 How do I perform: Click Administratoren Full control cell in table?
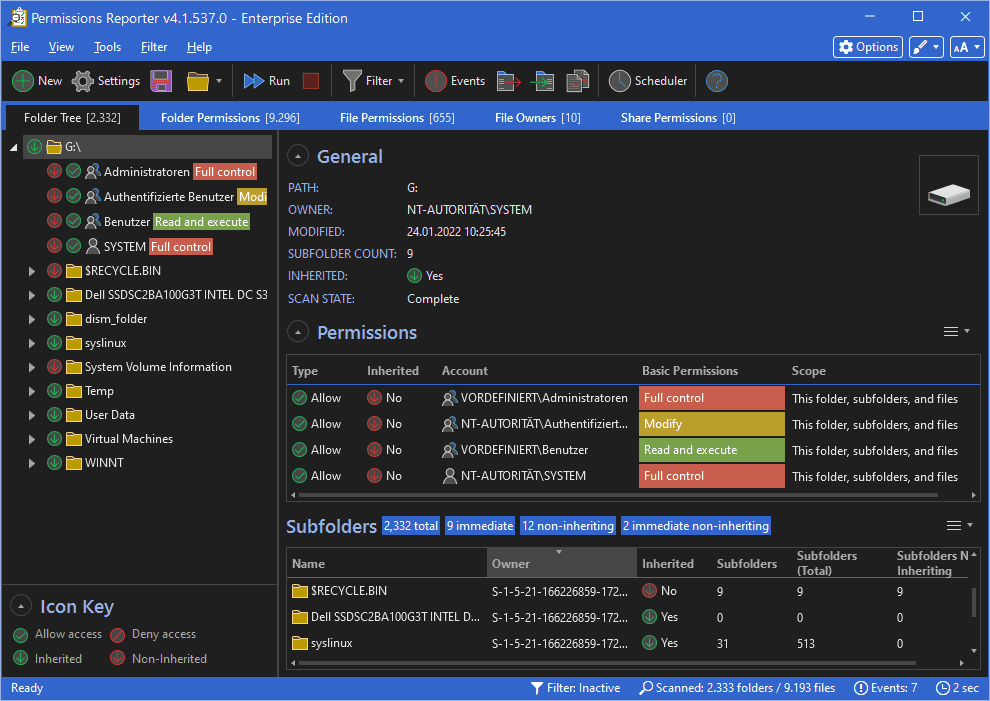point(712,398)
